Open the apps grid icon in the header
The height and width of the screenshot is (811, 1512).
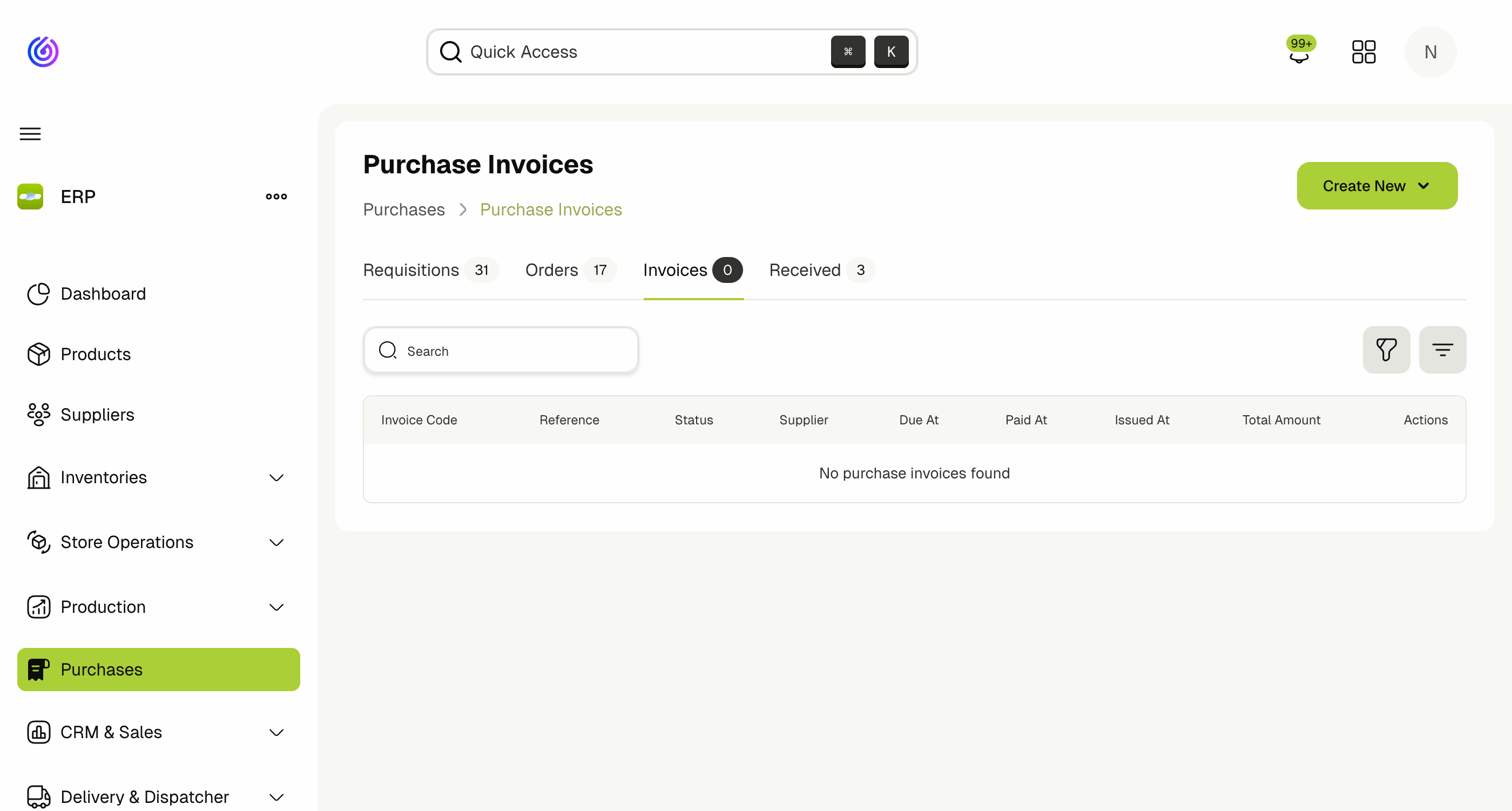1363,52
